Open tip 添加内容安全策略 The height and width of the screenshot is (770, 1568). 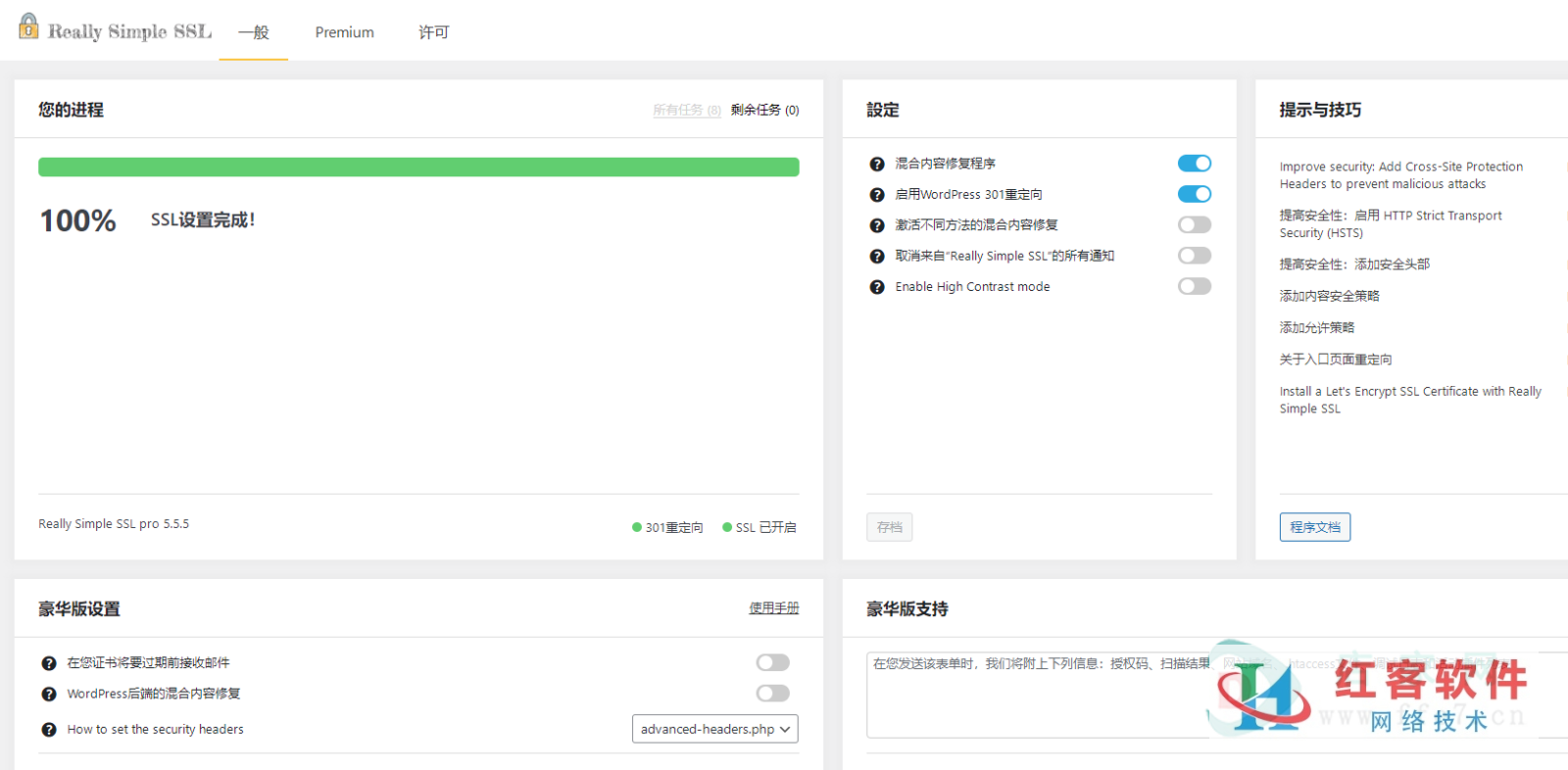tap(1330, 296)
